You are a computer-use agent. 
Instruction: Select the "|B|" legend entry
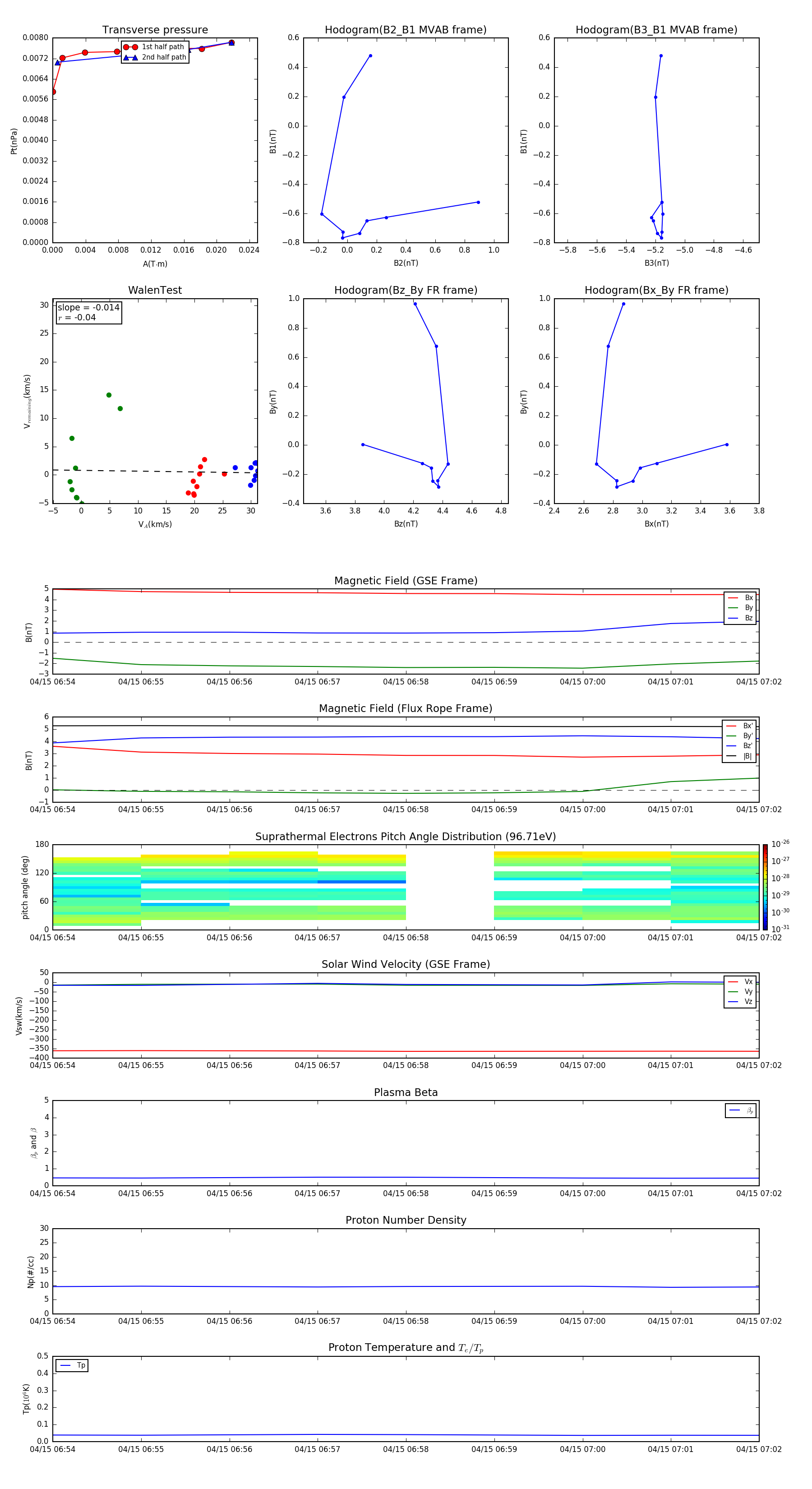[x=739, y=756]
